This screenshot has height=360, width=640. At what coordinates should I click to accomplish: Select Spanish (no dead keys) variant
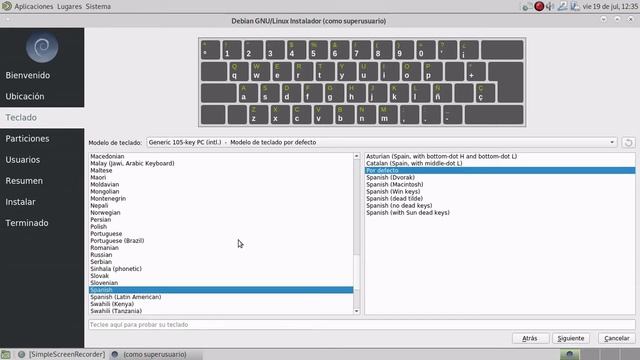[x=500, y=205]
